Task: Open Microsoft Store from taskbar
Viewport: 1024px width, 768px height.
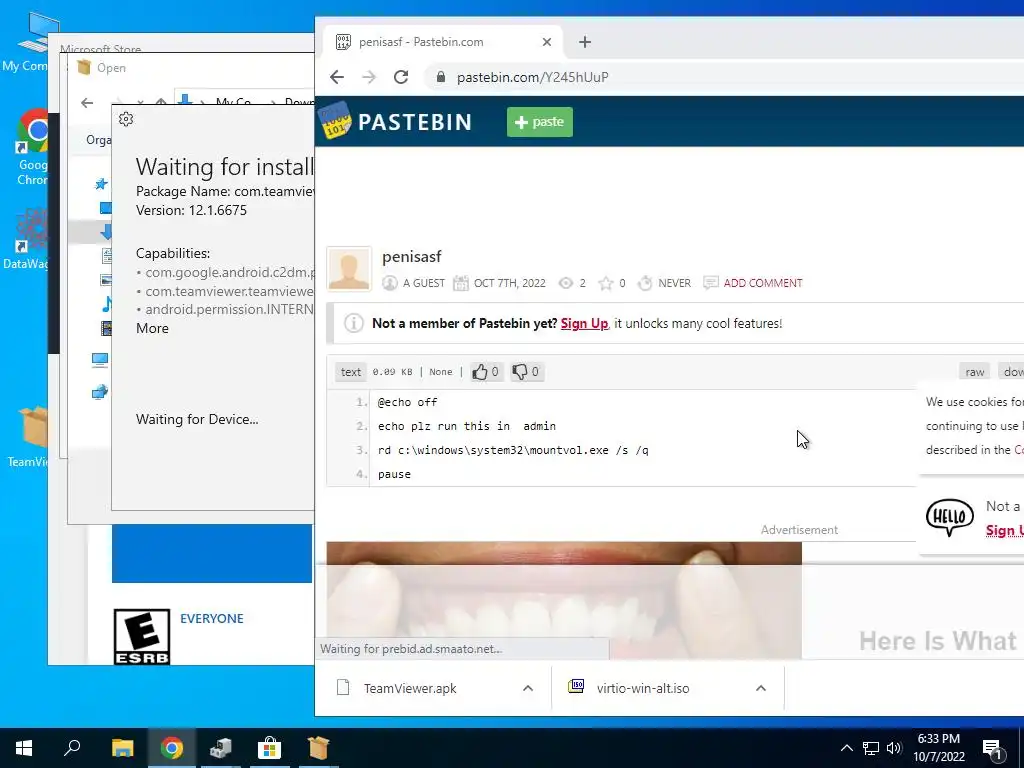Action: (x=269, y=748)
